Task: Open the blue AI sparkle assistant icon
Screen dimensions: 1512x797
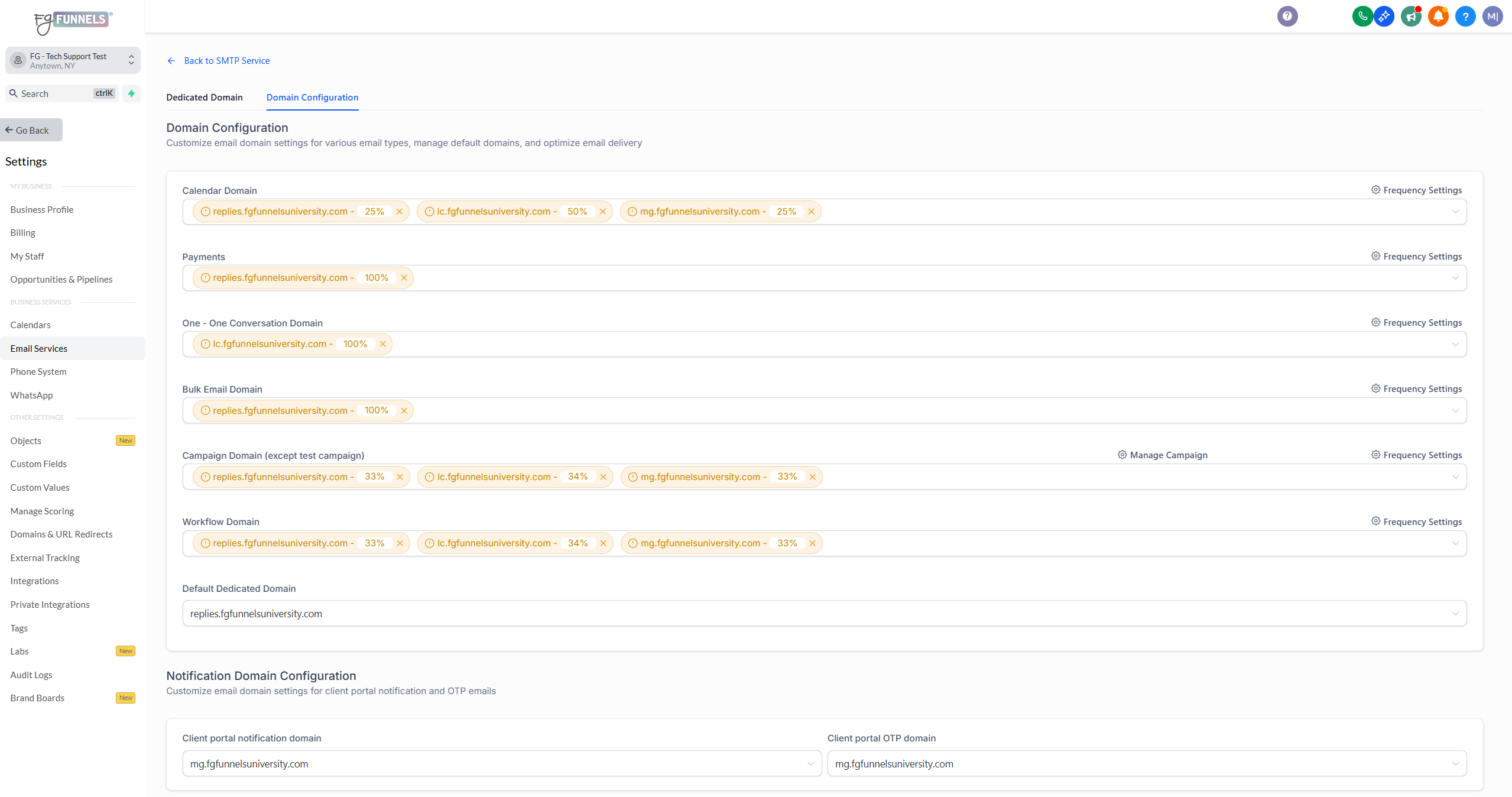Action: tap(1384, 17)
